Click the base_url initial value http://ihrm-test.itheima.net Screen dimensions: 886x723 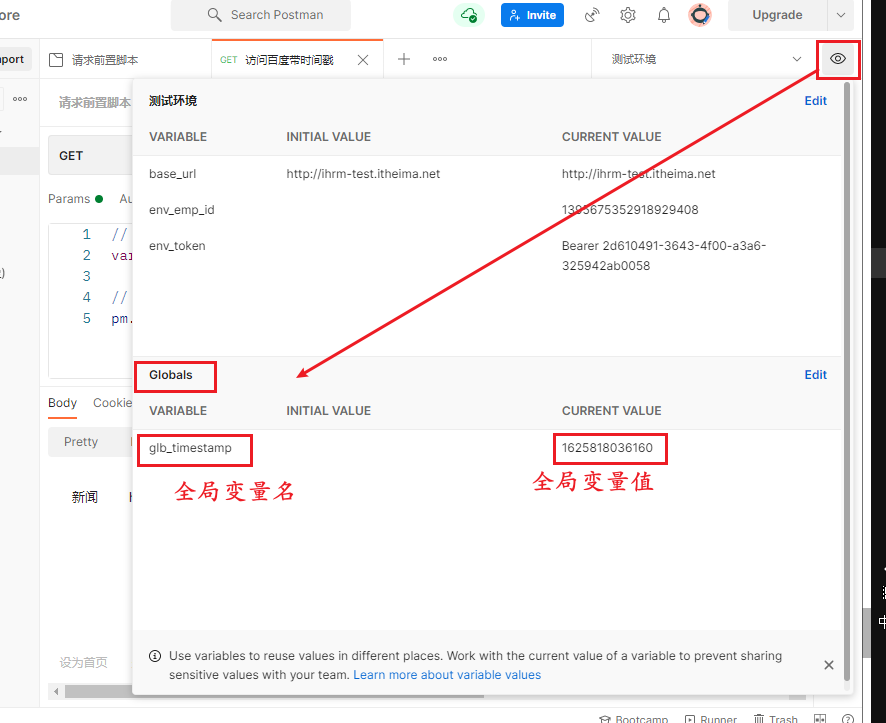coord(363,174)
